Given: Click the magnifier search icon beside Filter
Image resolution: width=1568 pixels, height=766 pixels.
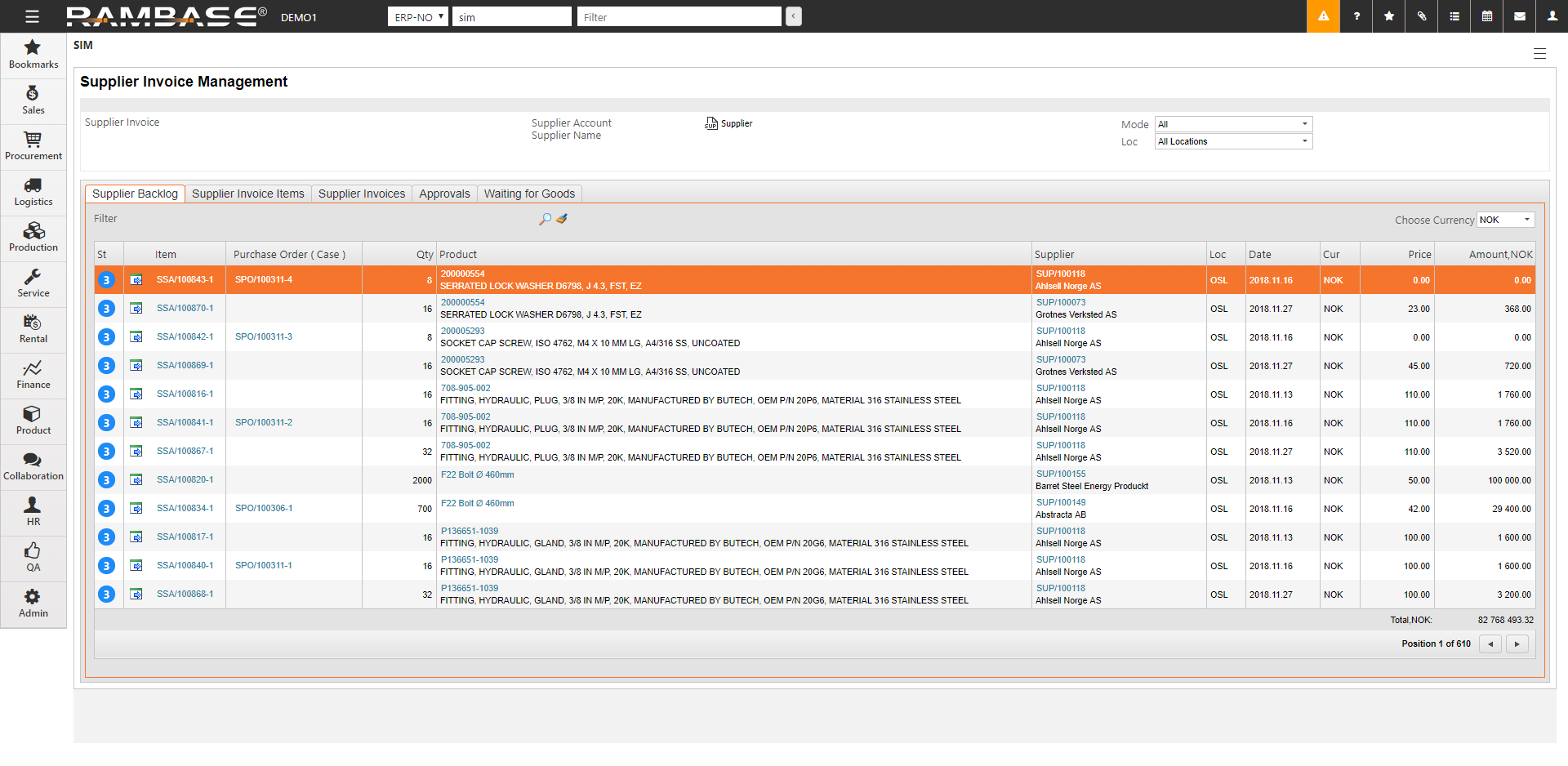Looking at the screenshot, I should pyautogui.click(x=545, y=219).
